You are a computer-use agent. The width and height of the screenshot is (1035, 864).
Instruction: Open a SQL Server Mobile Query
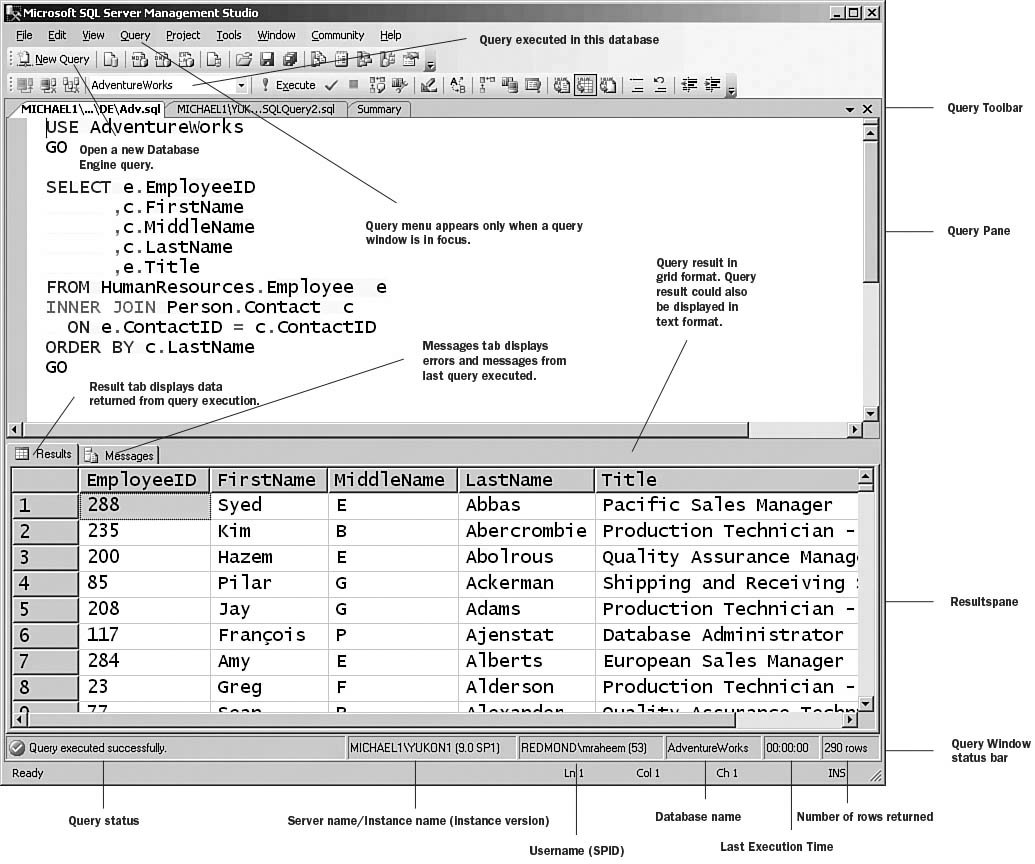(x=214, y=59)
